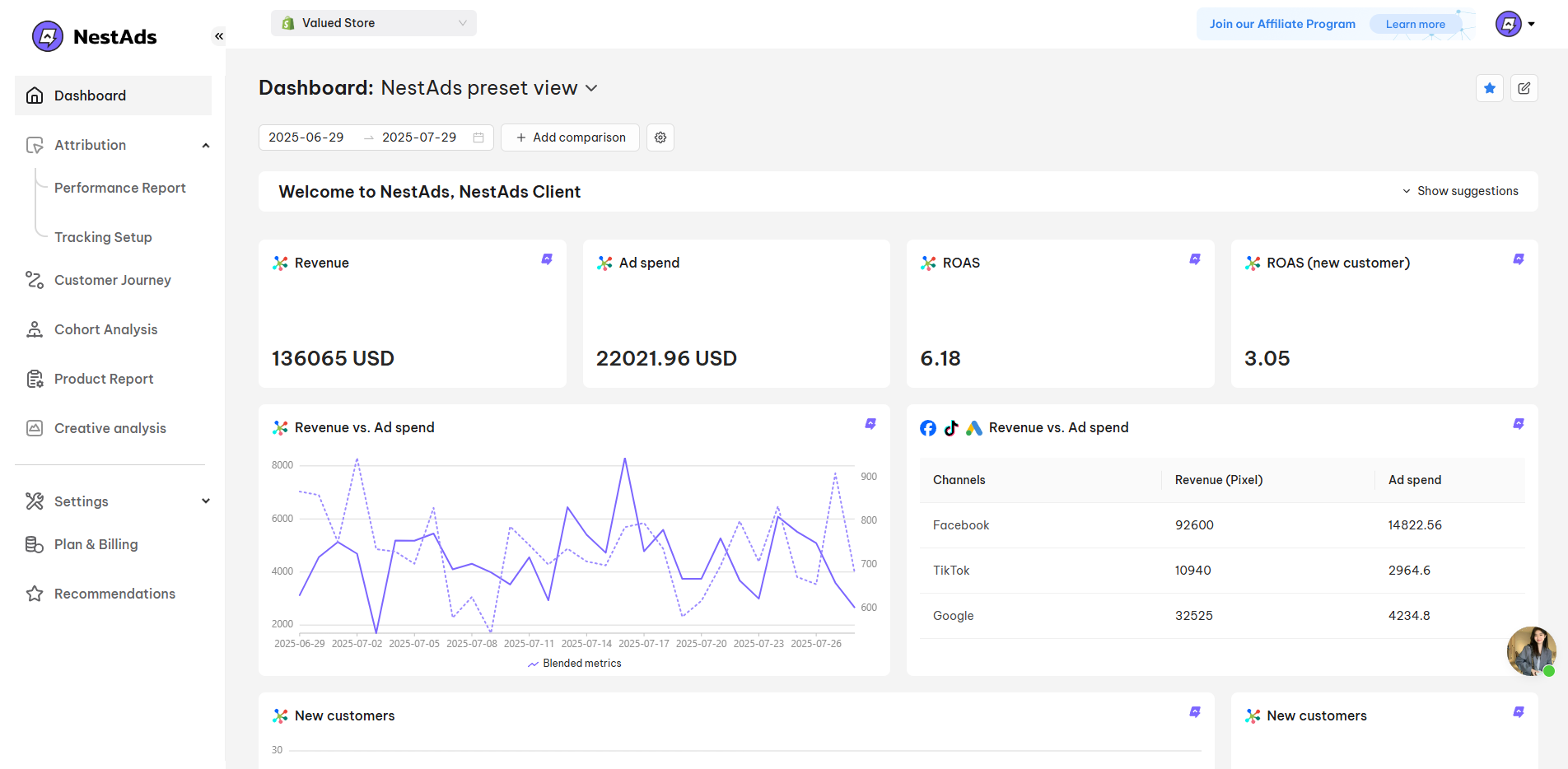Click NestAds badge on ROAS card
The image size is (1568, 769).
pyautogui.click(x=1195, y=259)
